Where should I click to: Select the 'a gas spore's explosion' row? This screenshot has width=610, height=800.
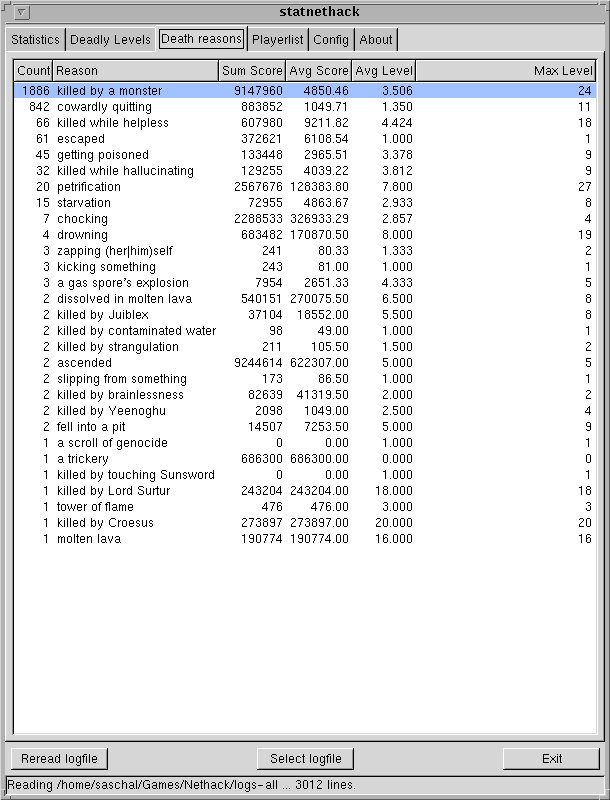[305, 283]
